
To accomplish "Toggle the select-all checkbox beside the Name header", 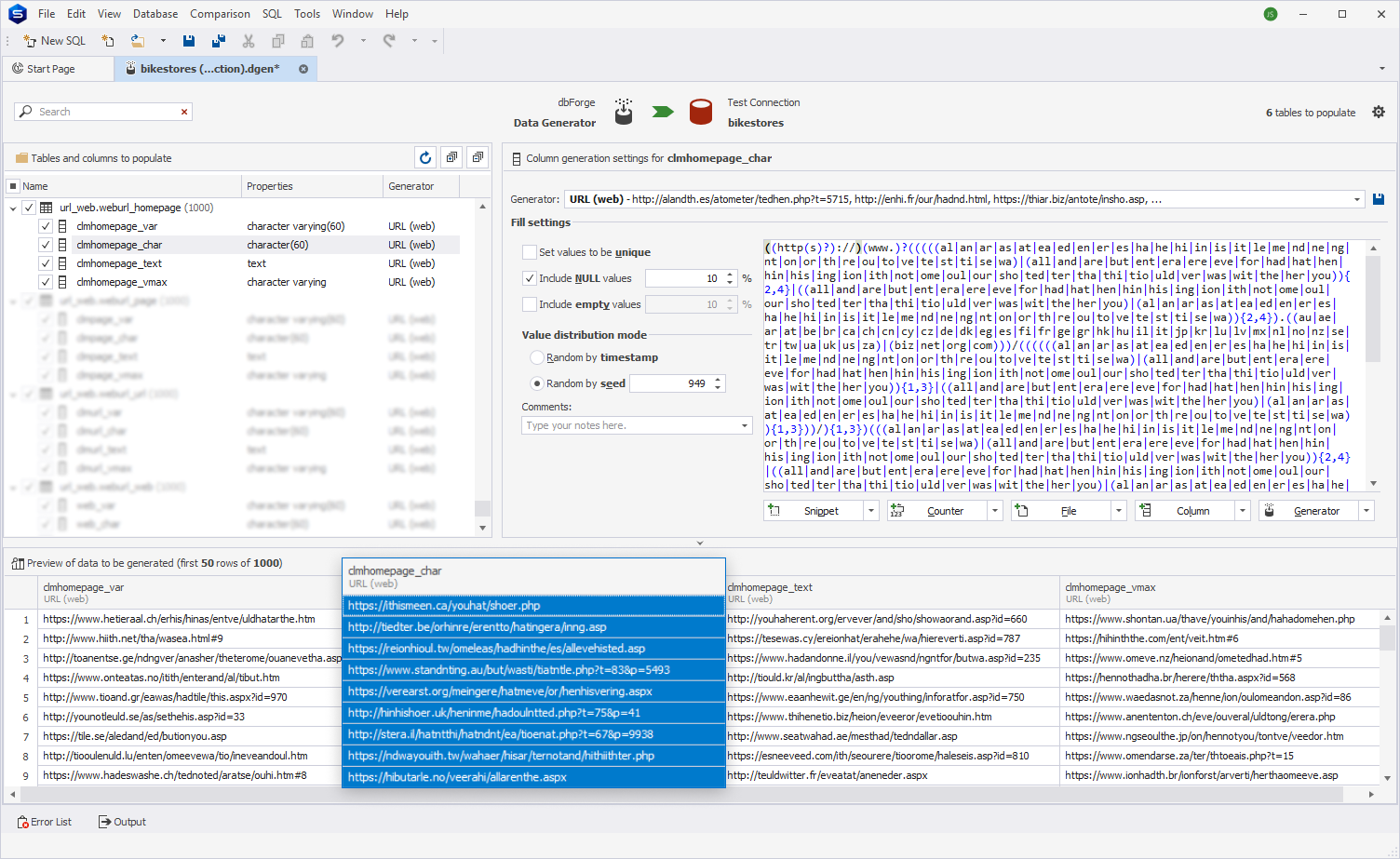I will [13, 186].
